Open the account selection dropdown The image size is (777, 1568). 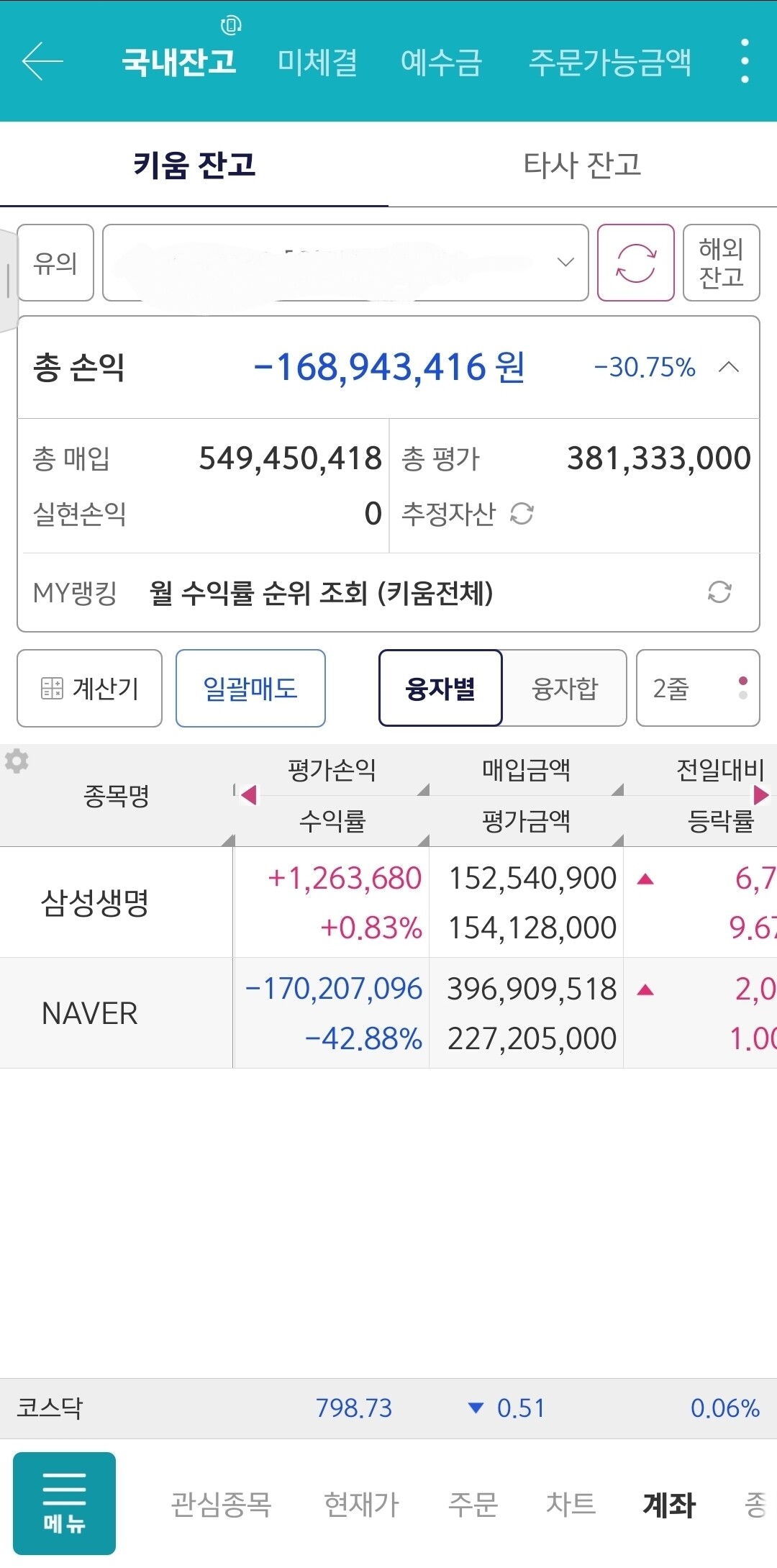344,263
